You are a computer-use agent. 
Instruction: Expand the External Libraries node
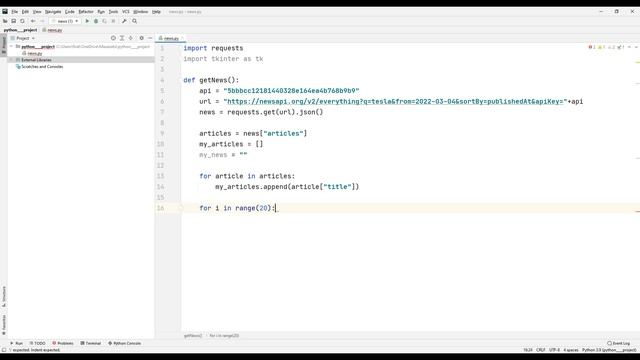pos(11,60)
